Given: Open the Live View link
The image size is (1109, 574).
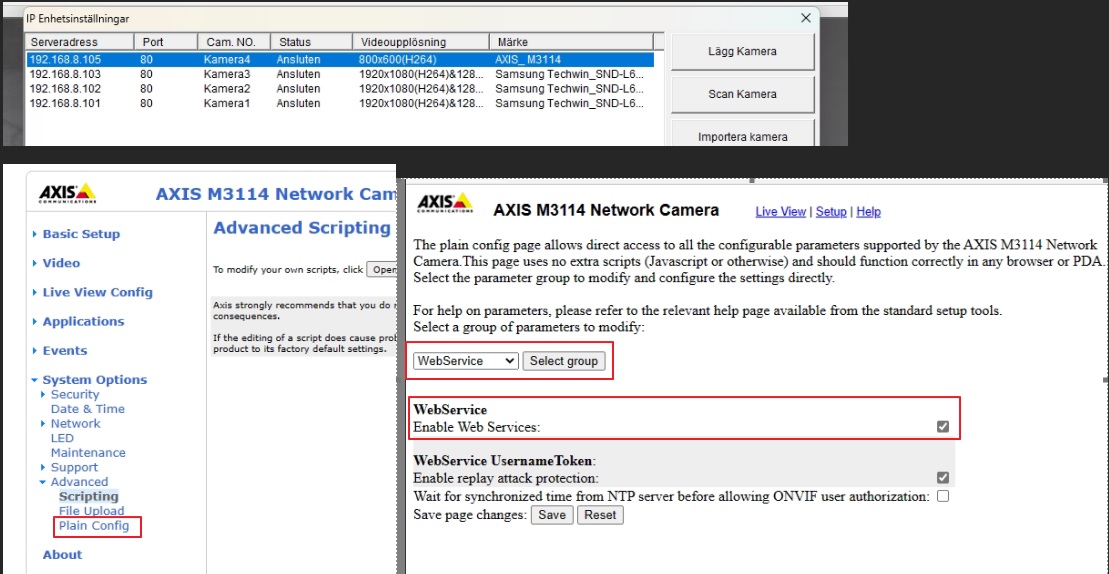Looking at the screenshot, I should (781, 211).
